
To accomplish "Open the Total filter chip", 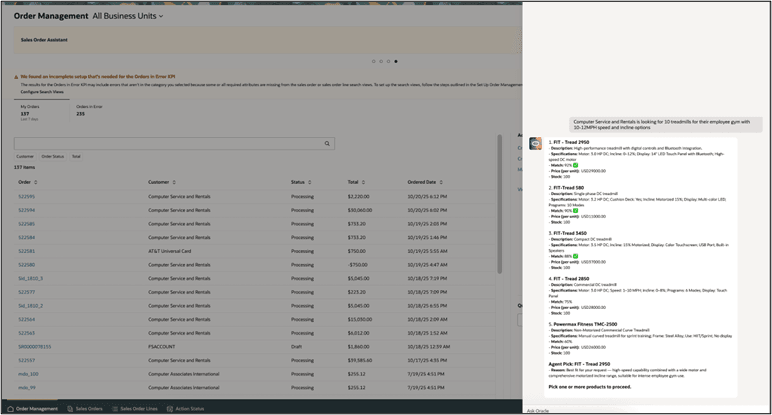I will pos(76,157).
